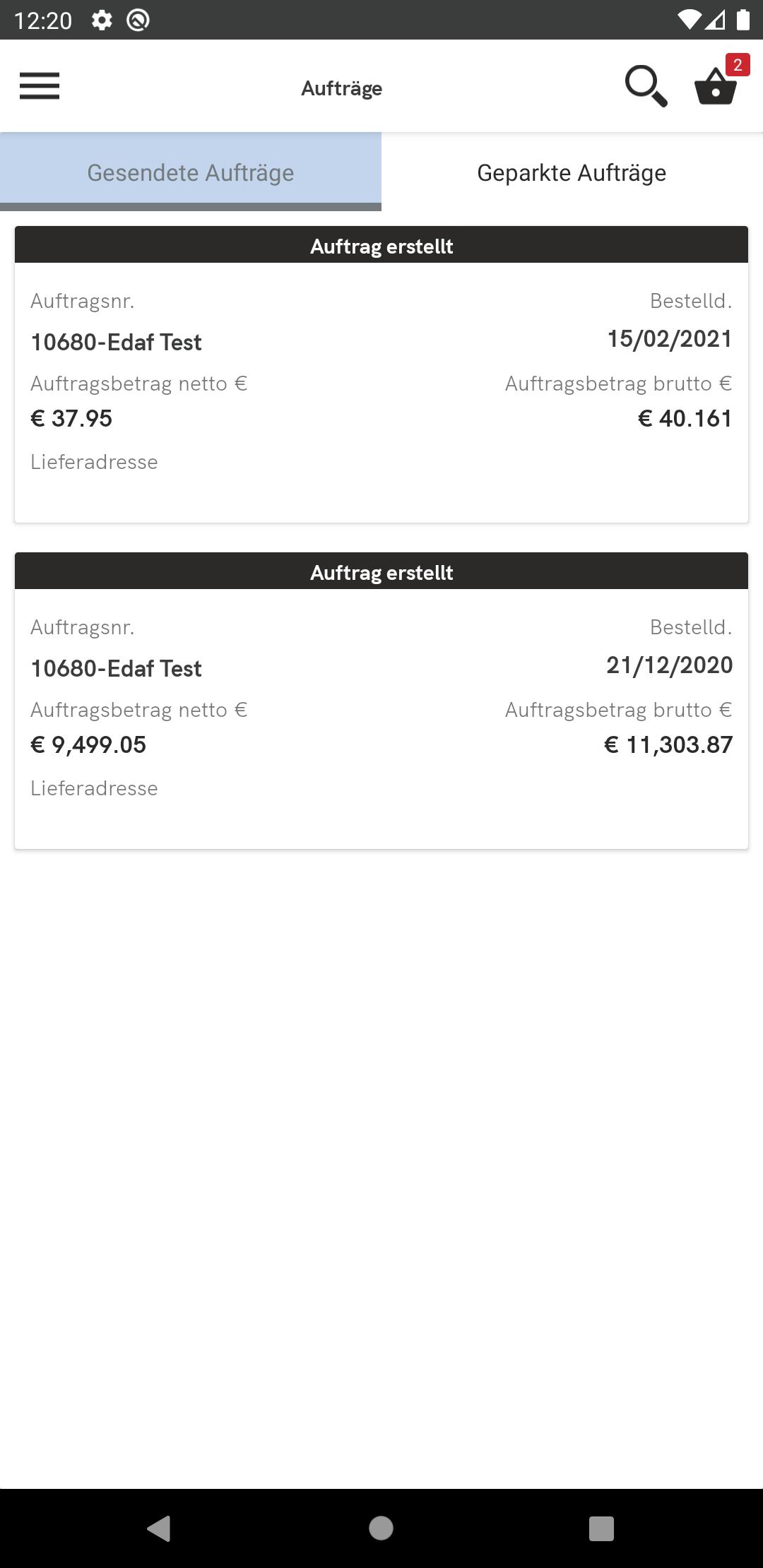Tap gross amount € 40.161

coord(685,418)
